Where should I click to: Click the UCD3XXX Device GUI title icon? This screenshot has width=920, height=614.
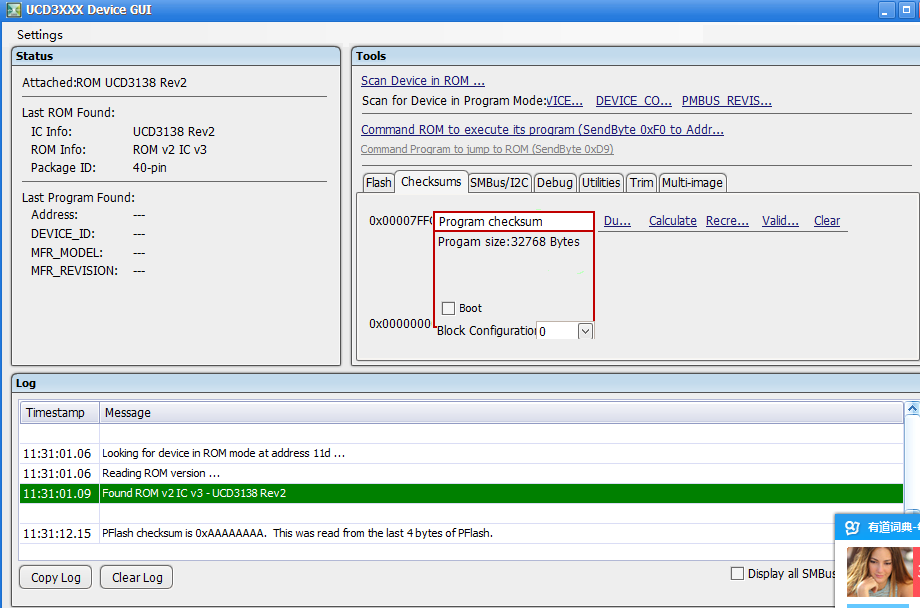click(13, 10)
